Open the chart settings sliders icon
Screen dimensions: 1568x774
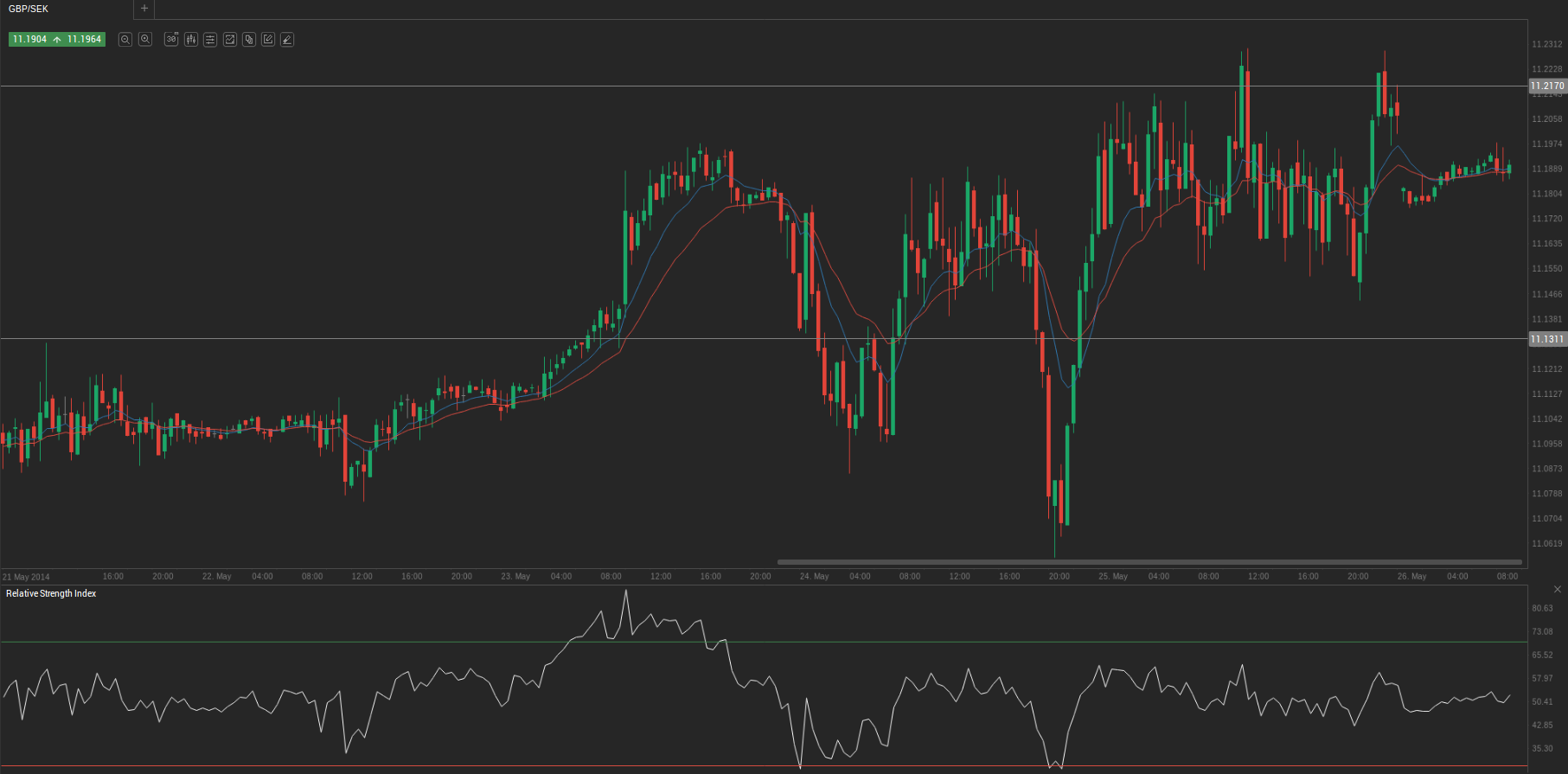point(210,40)
